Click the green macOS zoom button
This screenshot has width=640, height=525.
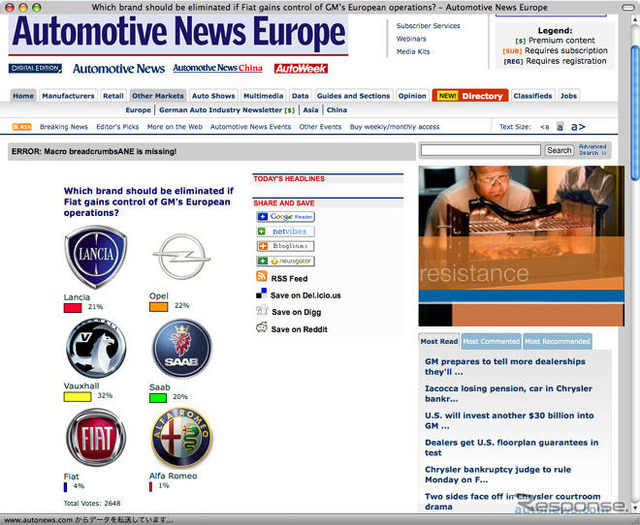click(x=36, y=7)
